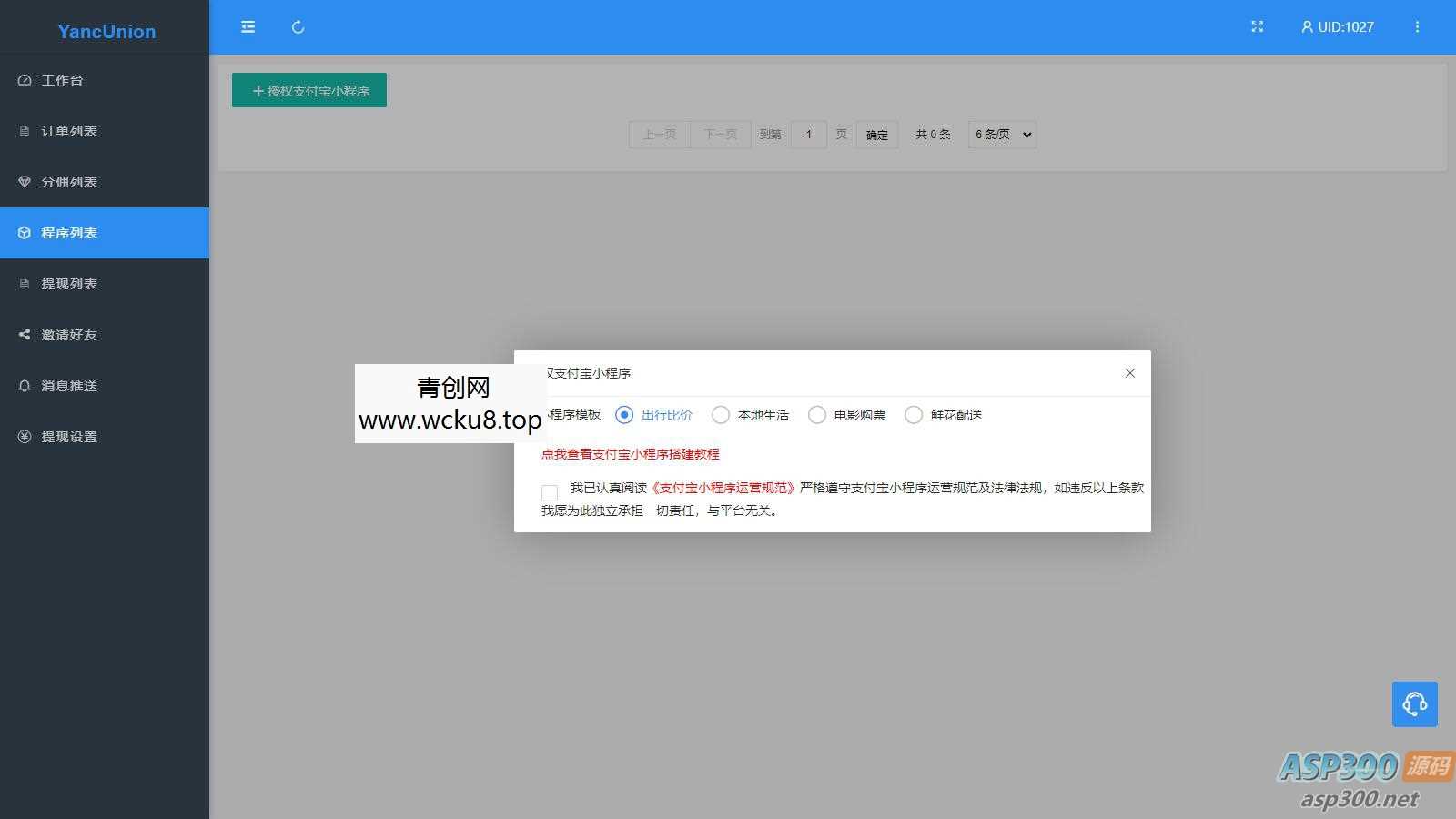The image size is (1456, 819).
Task: Click the document icon beside 提现列表
Action: 24,283
